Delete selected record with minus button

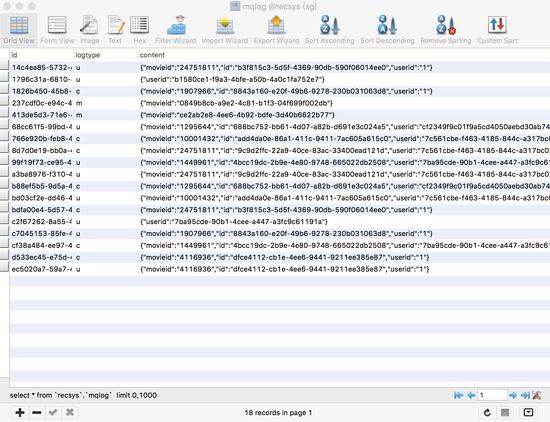tap(36, 413)
